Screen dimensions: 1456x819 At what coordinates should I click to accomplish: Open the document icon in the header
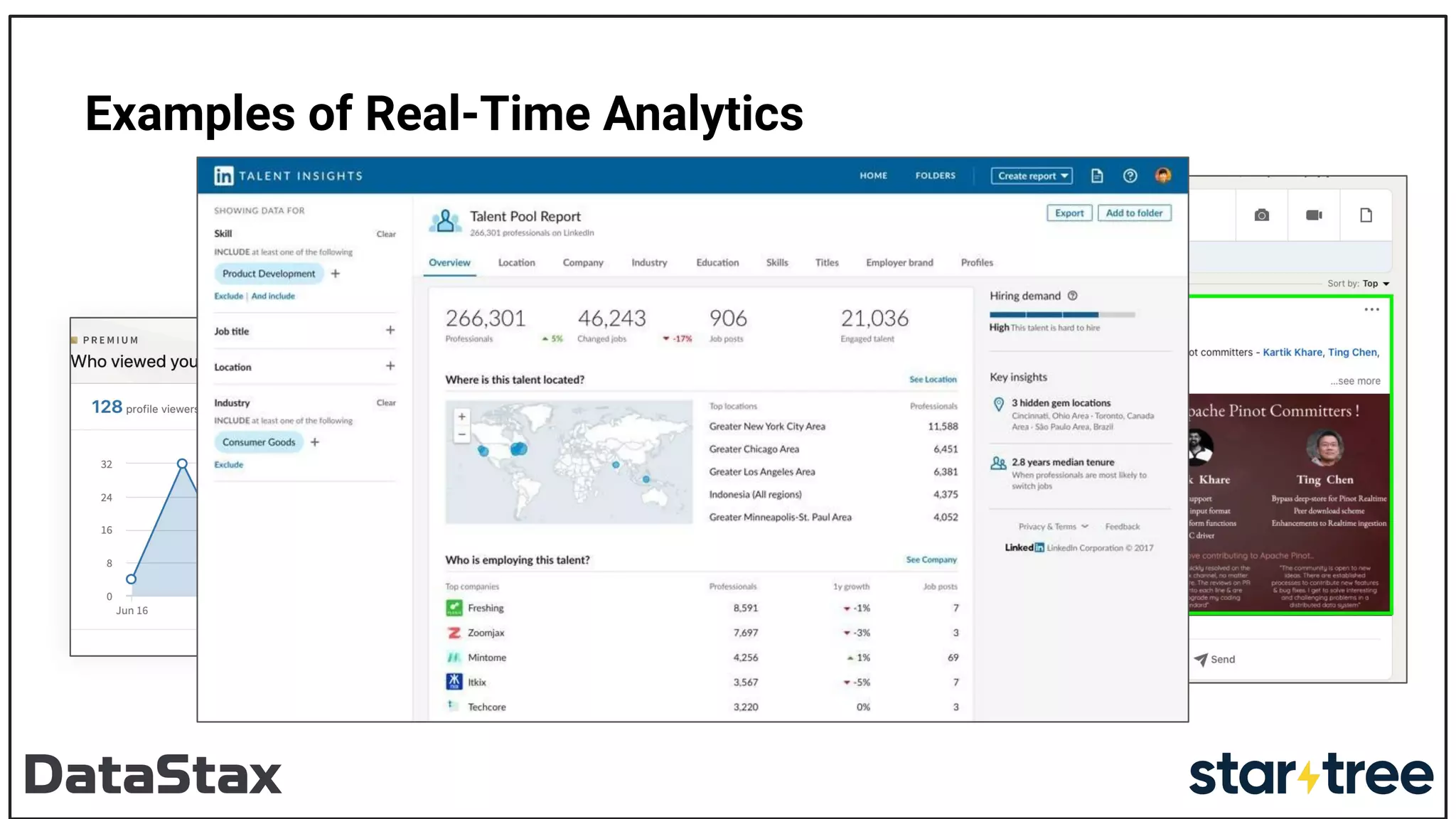[1097, 176]
